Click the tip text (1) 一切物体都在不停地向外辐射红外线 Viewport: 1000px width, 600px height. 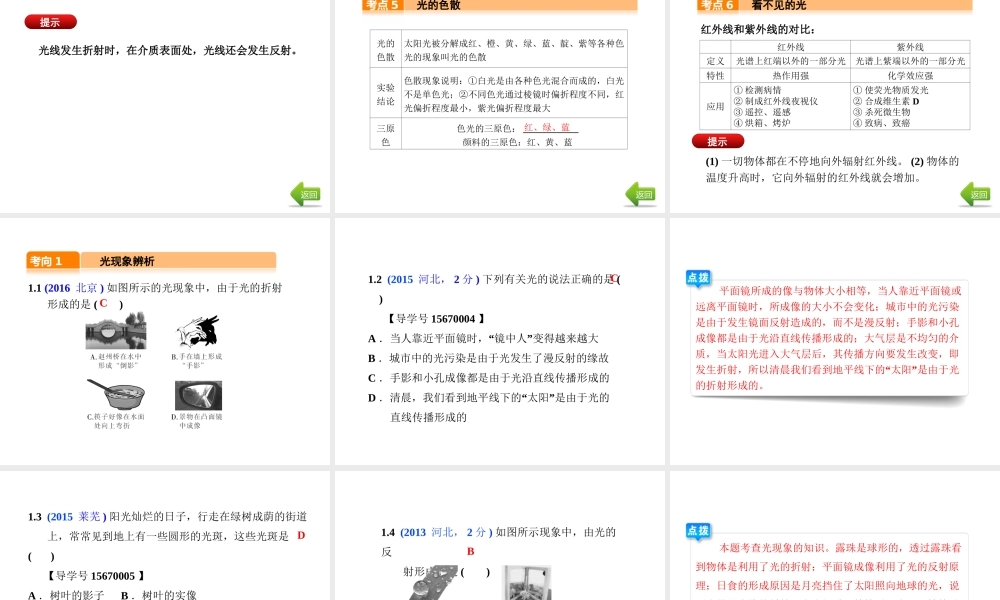(x=804, y=161)
